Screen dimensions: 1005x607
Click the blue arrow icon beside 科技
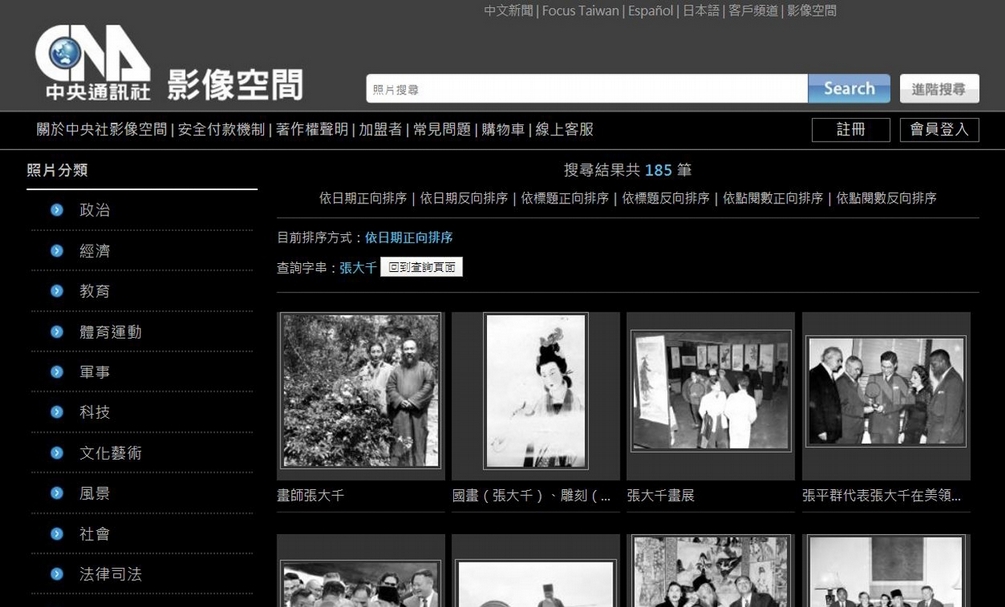click(x=57, y=412)
